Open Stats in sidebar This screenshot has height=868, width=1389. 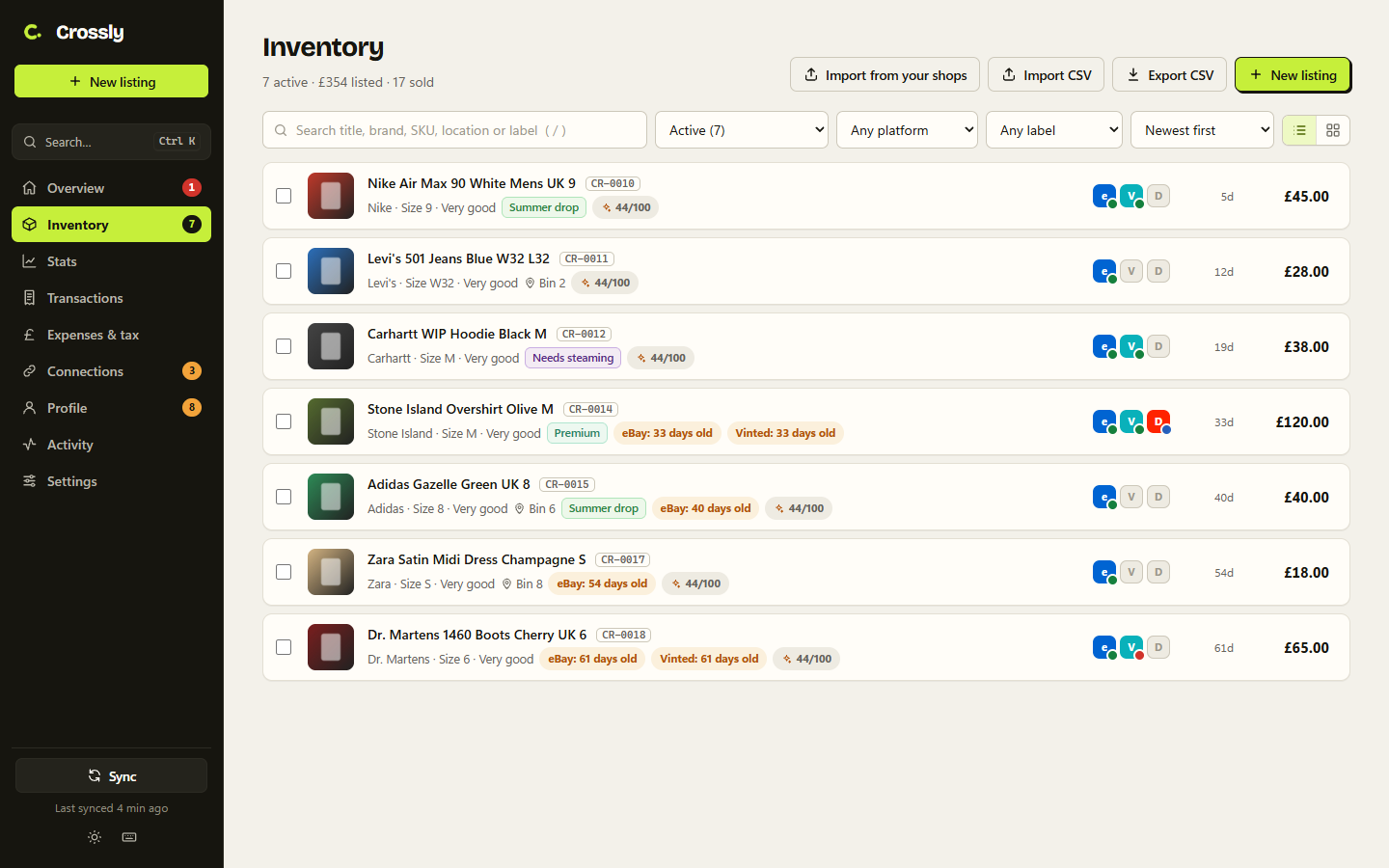[x=111, y=261]
